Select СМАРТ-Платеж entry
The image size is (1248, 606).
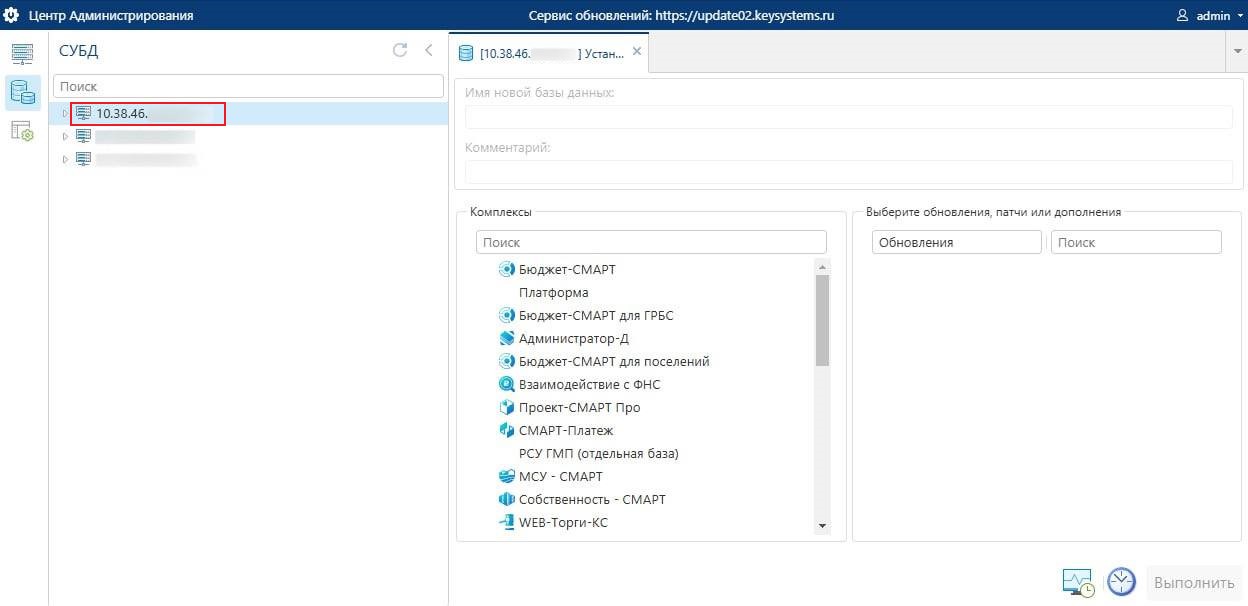point(566,430)
